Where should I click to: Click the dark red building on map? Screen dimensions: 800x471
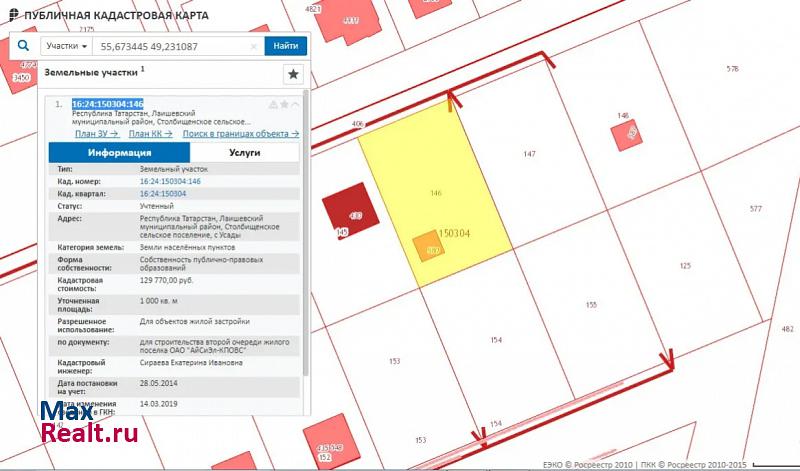click(343, 214)
